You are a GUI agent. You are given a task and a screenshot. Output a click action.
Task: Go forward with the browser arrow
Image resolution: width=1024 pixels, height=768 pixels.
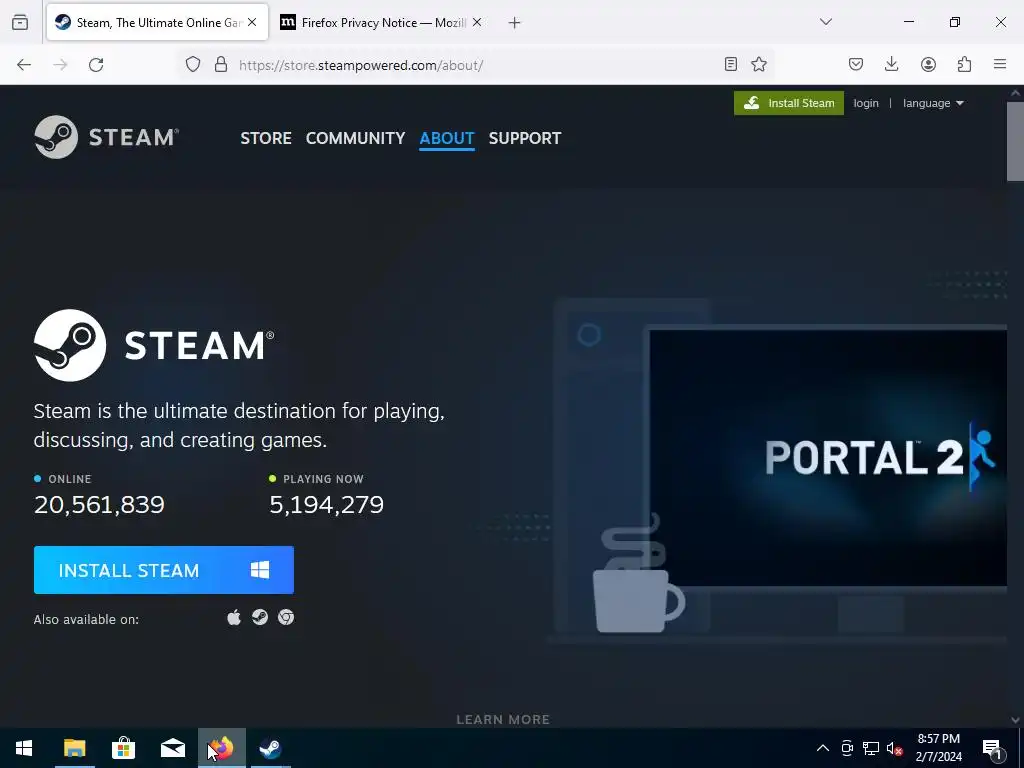click(60, 64)
